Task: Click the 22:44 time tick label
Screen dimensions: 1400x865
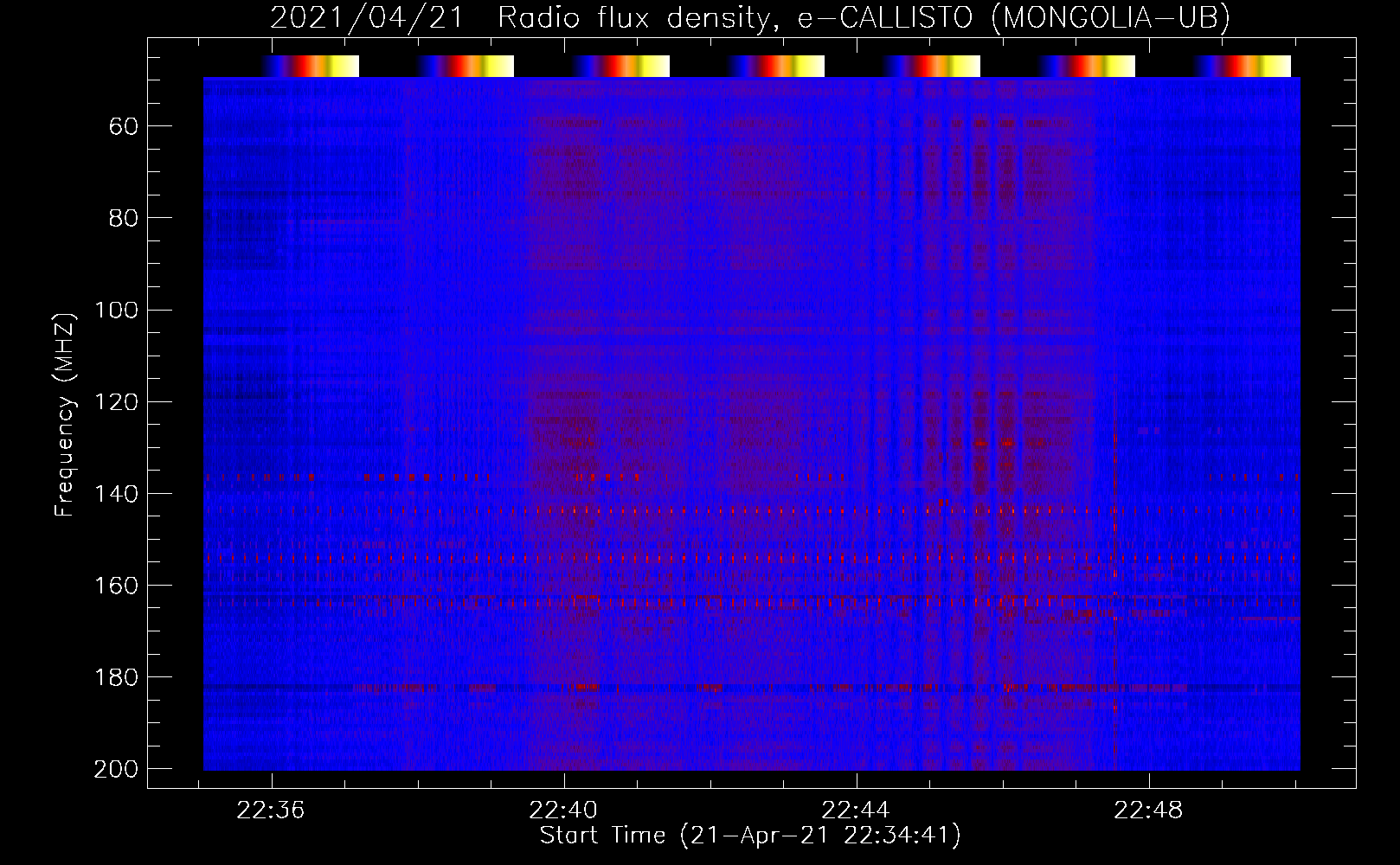Action: point(856,811)
